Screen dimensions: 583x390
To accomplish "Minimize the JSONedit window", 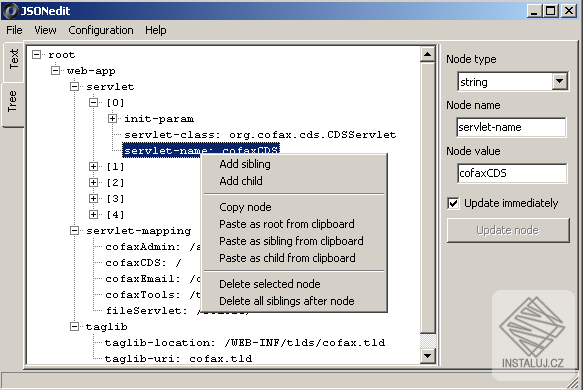I will [x=534, y=11].
